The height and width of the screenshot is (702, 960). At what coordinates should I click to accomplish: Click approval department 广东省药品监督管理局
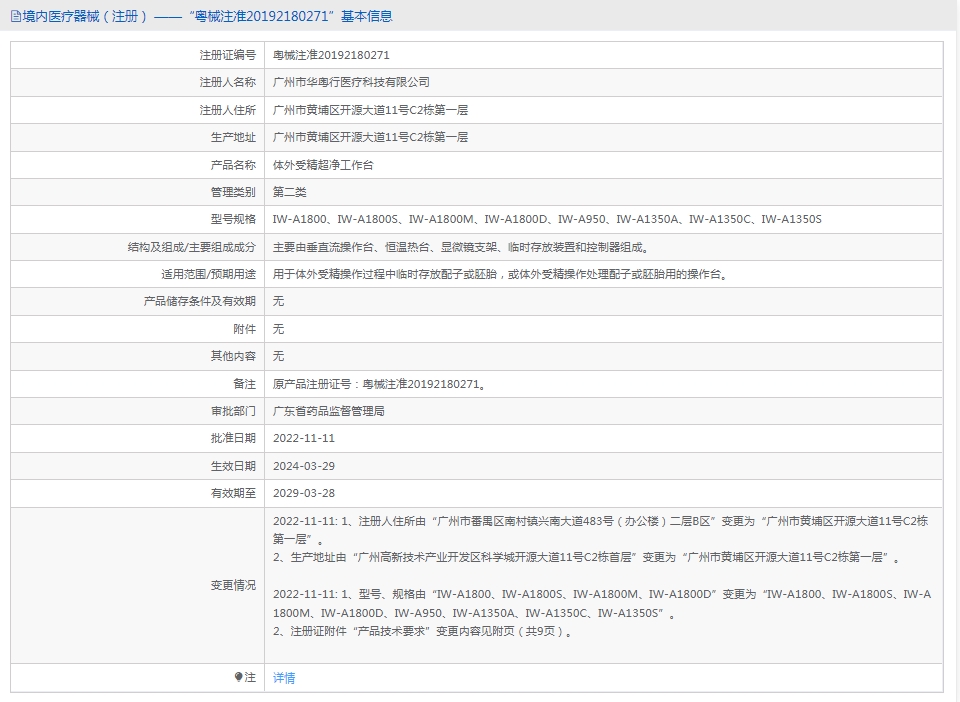pos(329,411)
